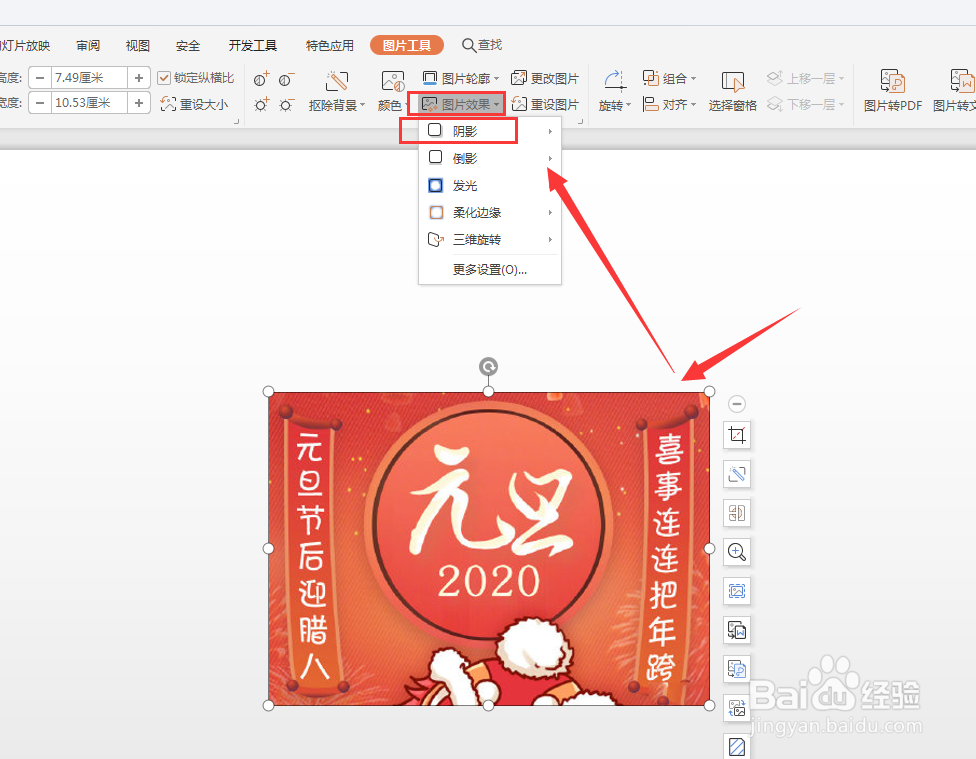Viewport: 976px width, 759px height.
Task: Click Resize (重设大小) button
Action: pyautogui.click(x=194, y=103)
